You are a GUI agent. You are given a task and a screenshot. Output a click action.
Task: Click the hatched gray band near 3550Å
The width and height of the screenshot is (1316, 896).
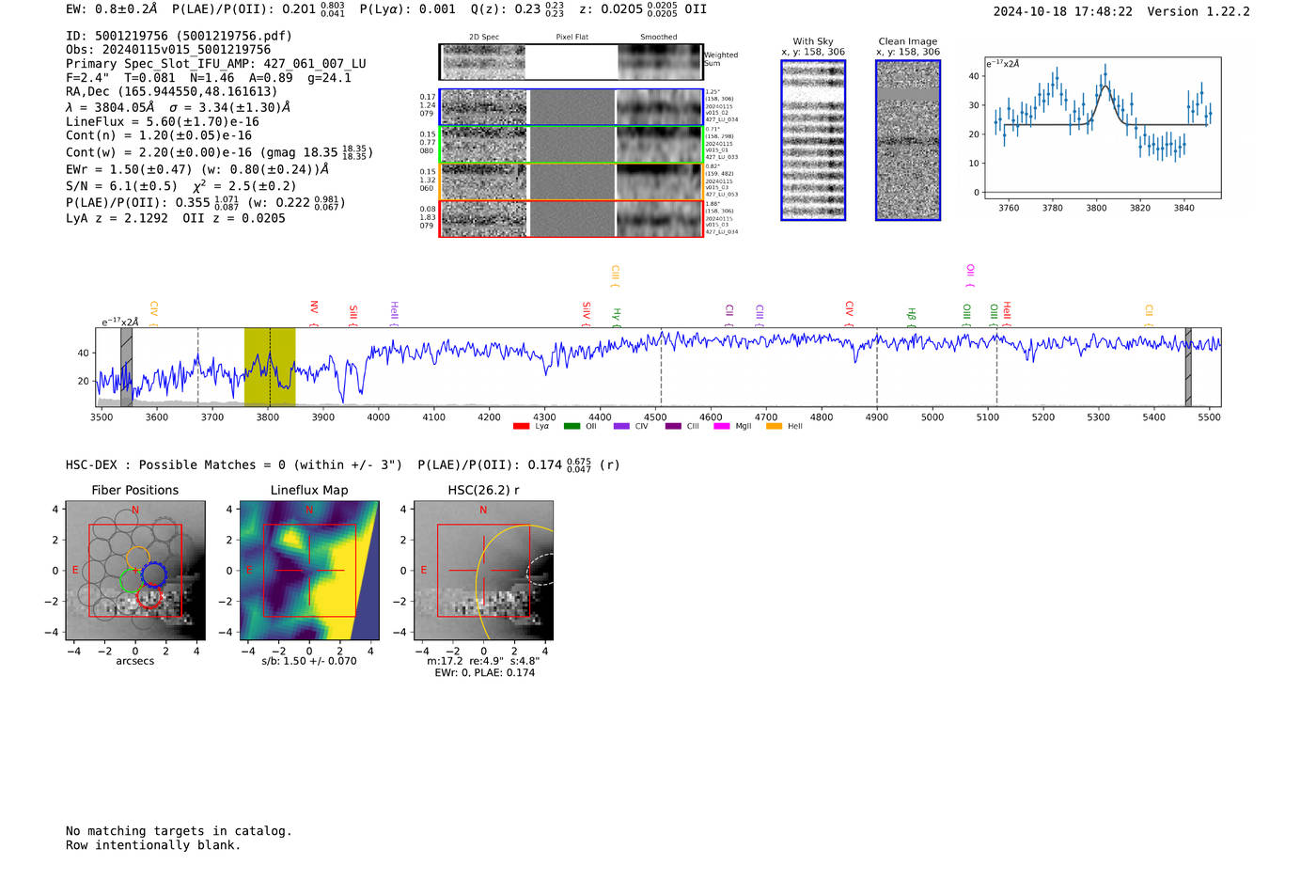click(126, 367)
